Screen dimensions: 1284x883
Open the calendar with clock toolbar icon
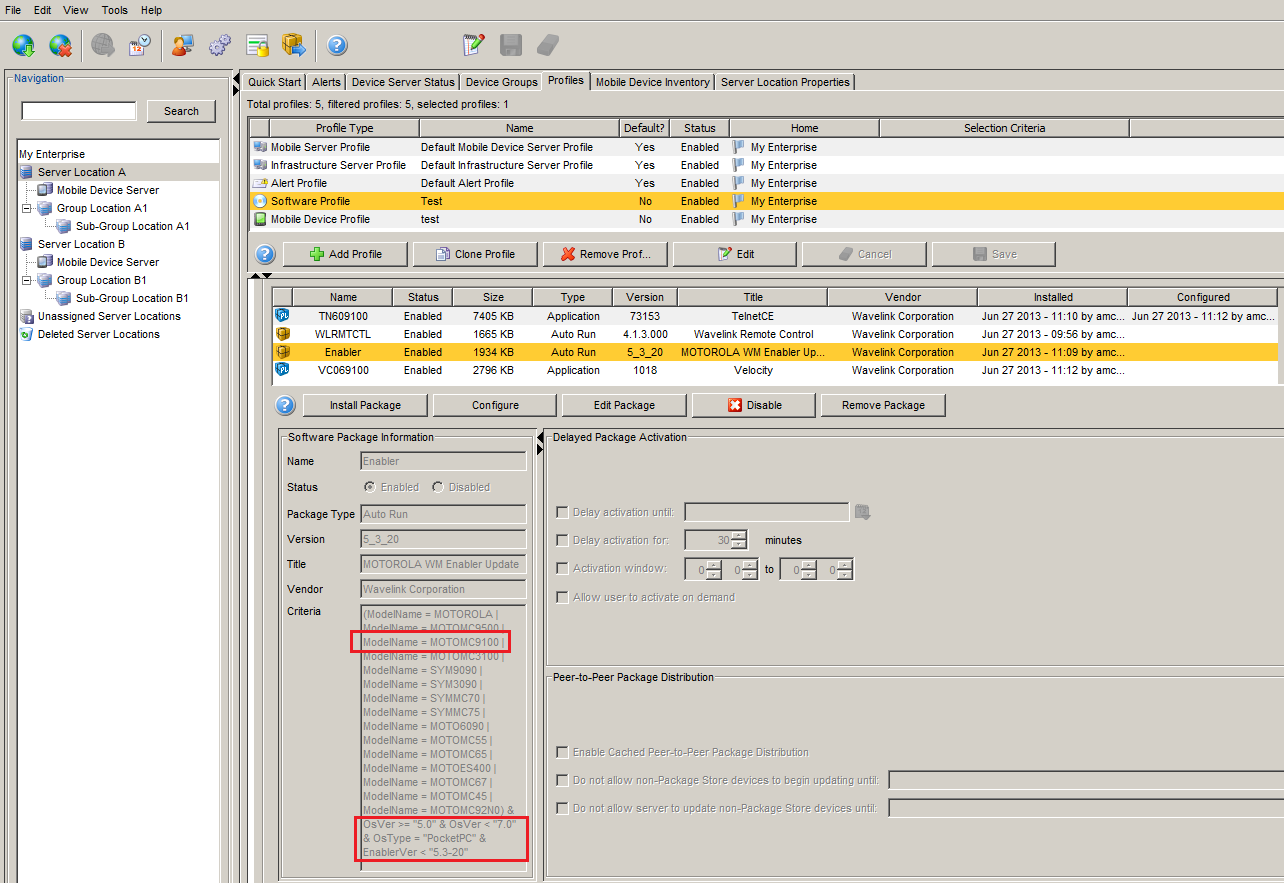point(141,45)
